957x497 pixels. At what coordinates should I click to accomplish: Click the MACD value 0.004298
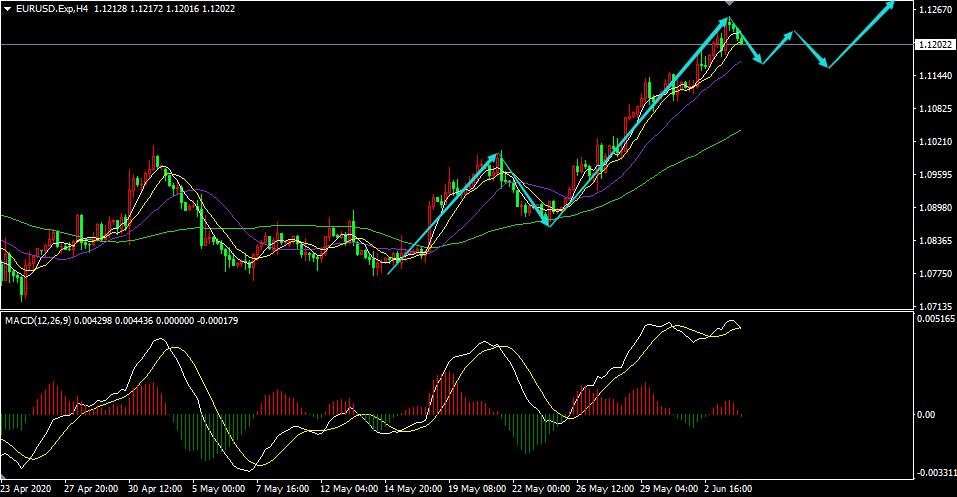point(93,321)
